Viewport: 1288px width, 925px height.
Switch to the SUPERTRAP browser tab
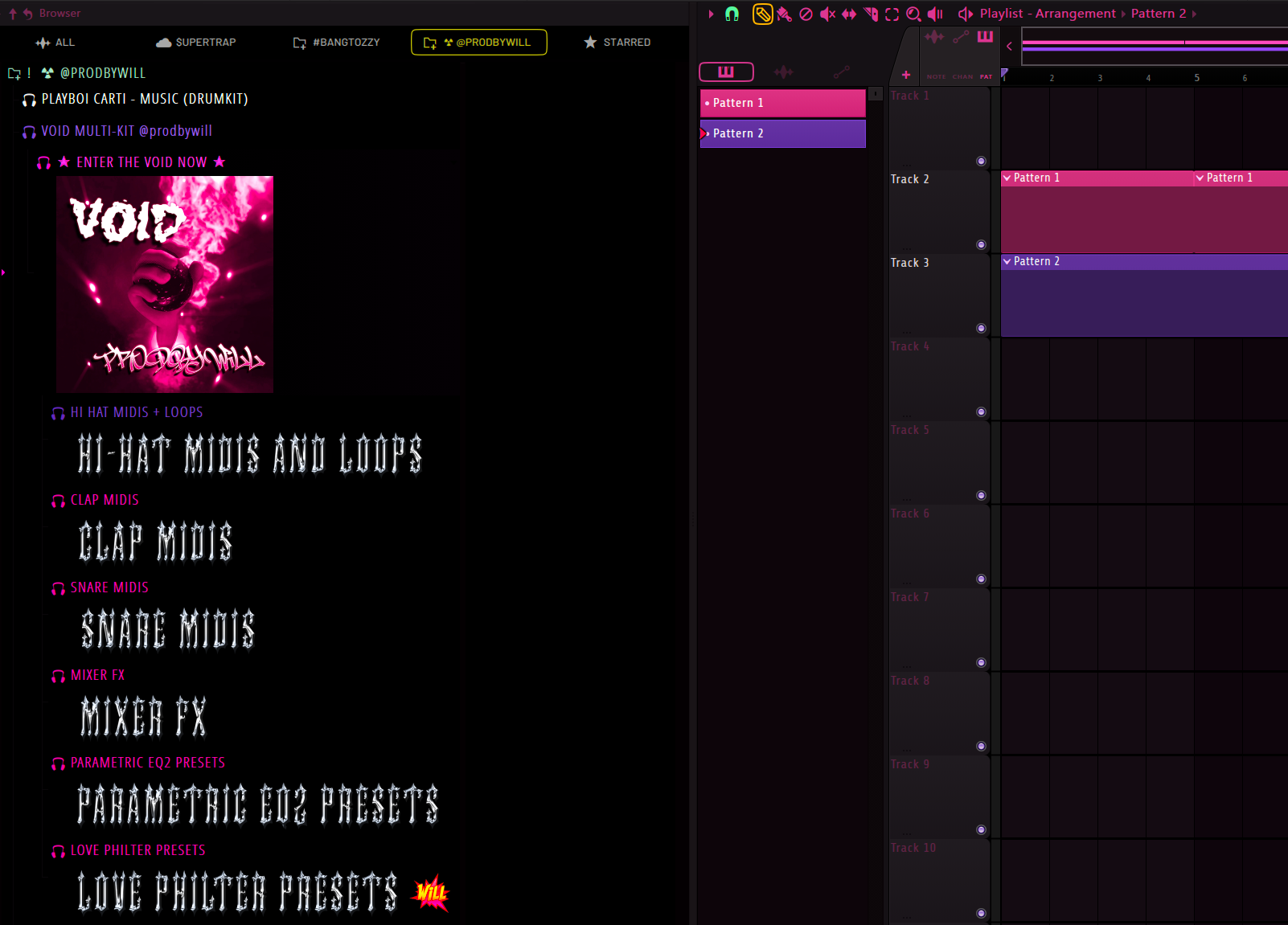[196, 43]
